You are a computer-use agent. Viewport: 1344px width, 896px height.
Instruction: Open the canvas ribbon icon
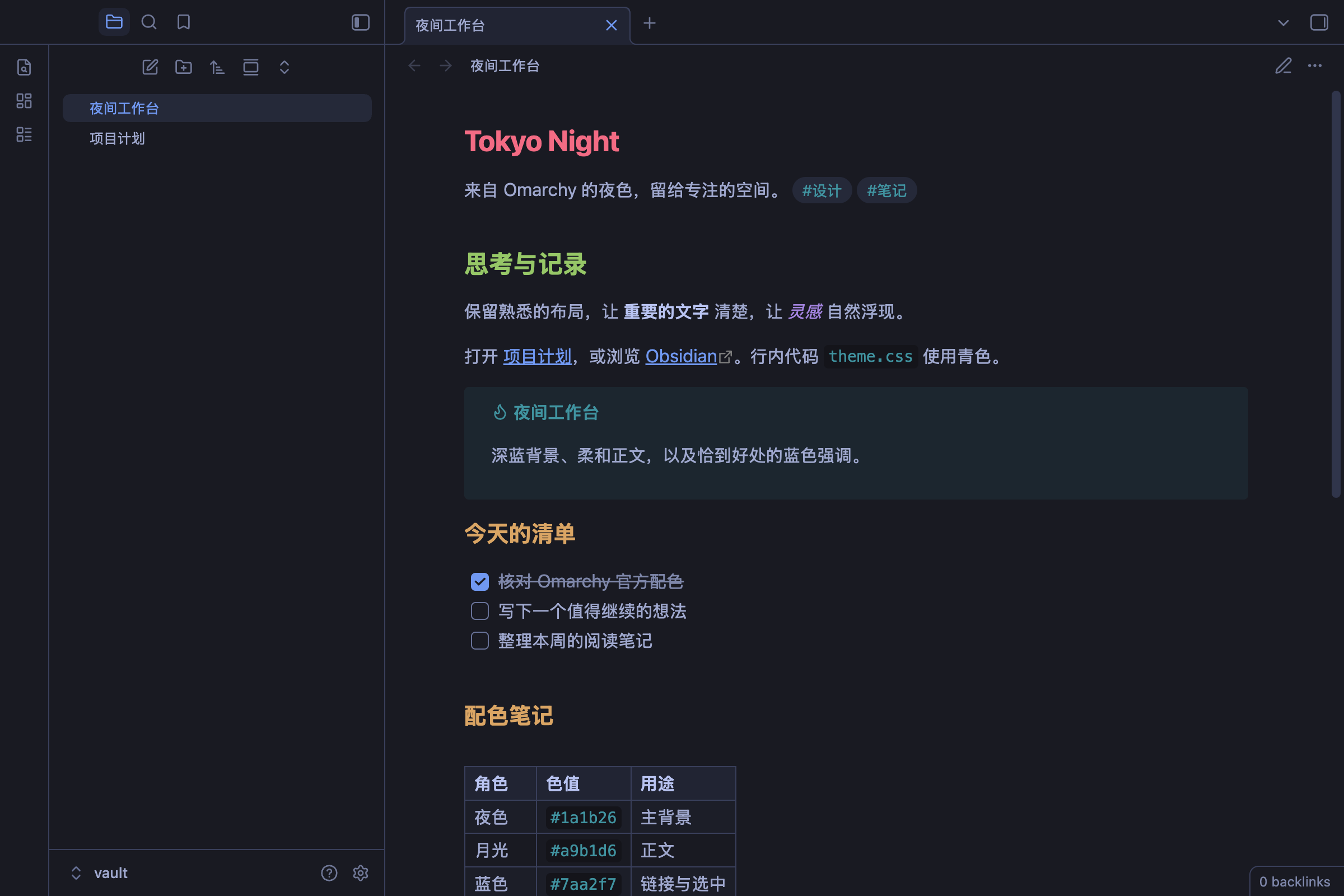[x=24, y=101]
